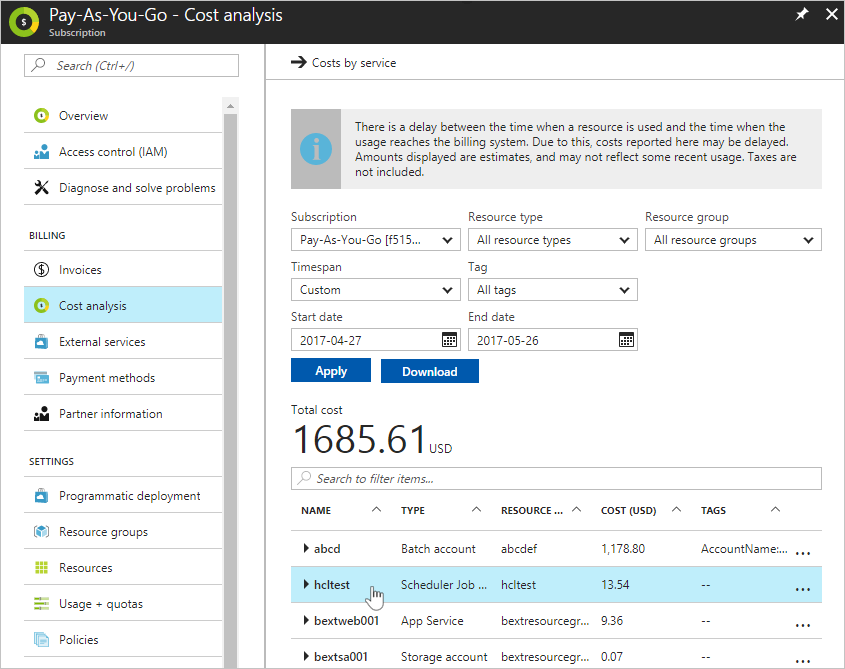This screenshot has width=845, height=669.
Task: Open the End date calendar picker
Action: coord(626,340)
